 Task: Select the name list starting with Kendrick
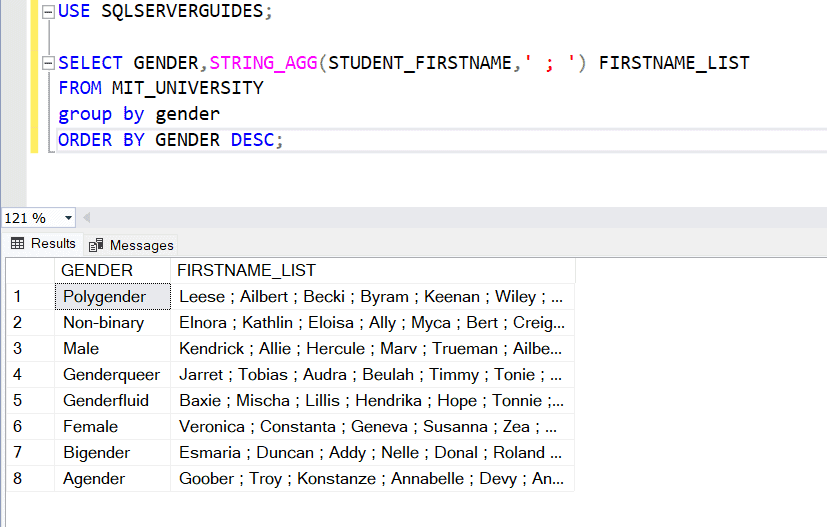(x=372, y=348)
